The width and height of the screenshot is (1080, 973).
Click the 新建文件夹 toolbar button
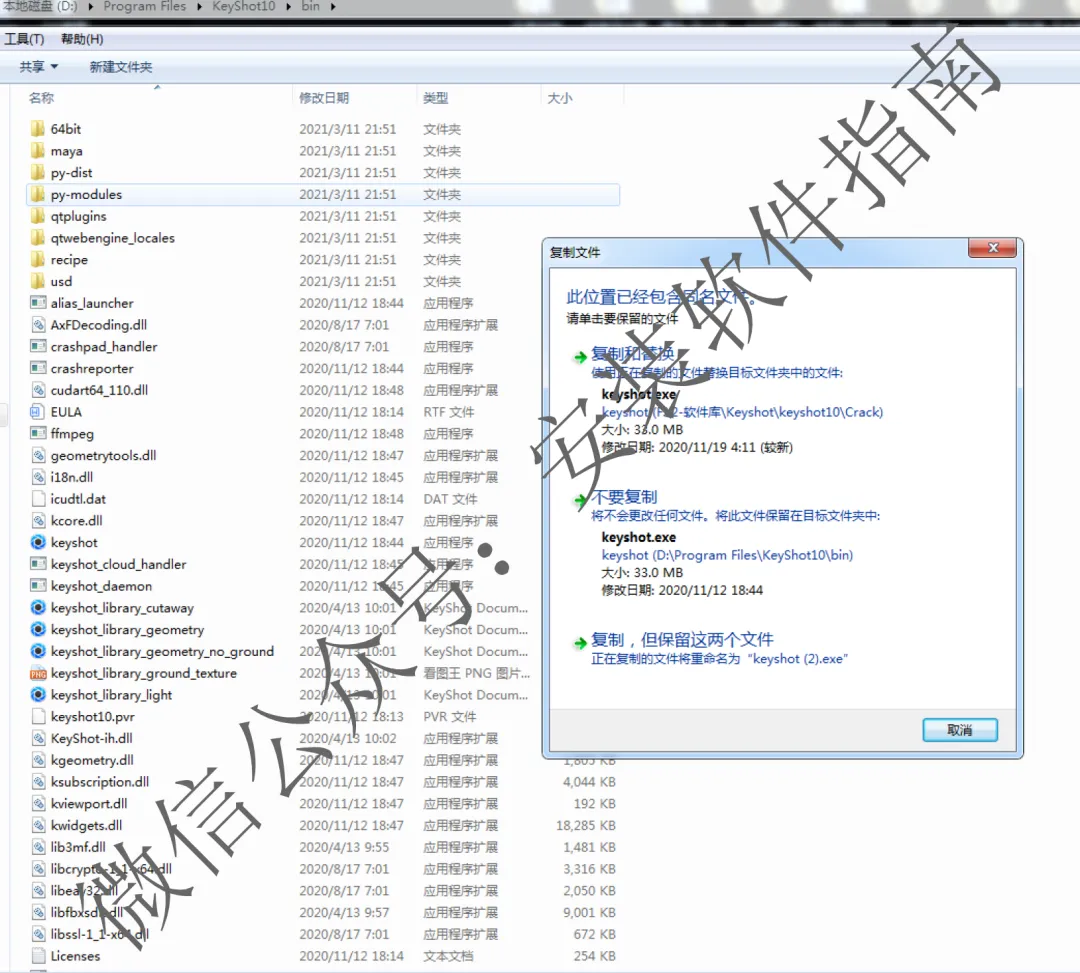coord(121,67)
